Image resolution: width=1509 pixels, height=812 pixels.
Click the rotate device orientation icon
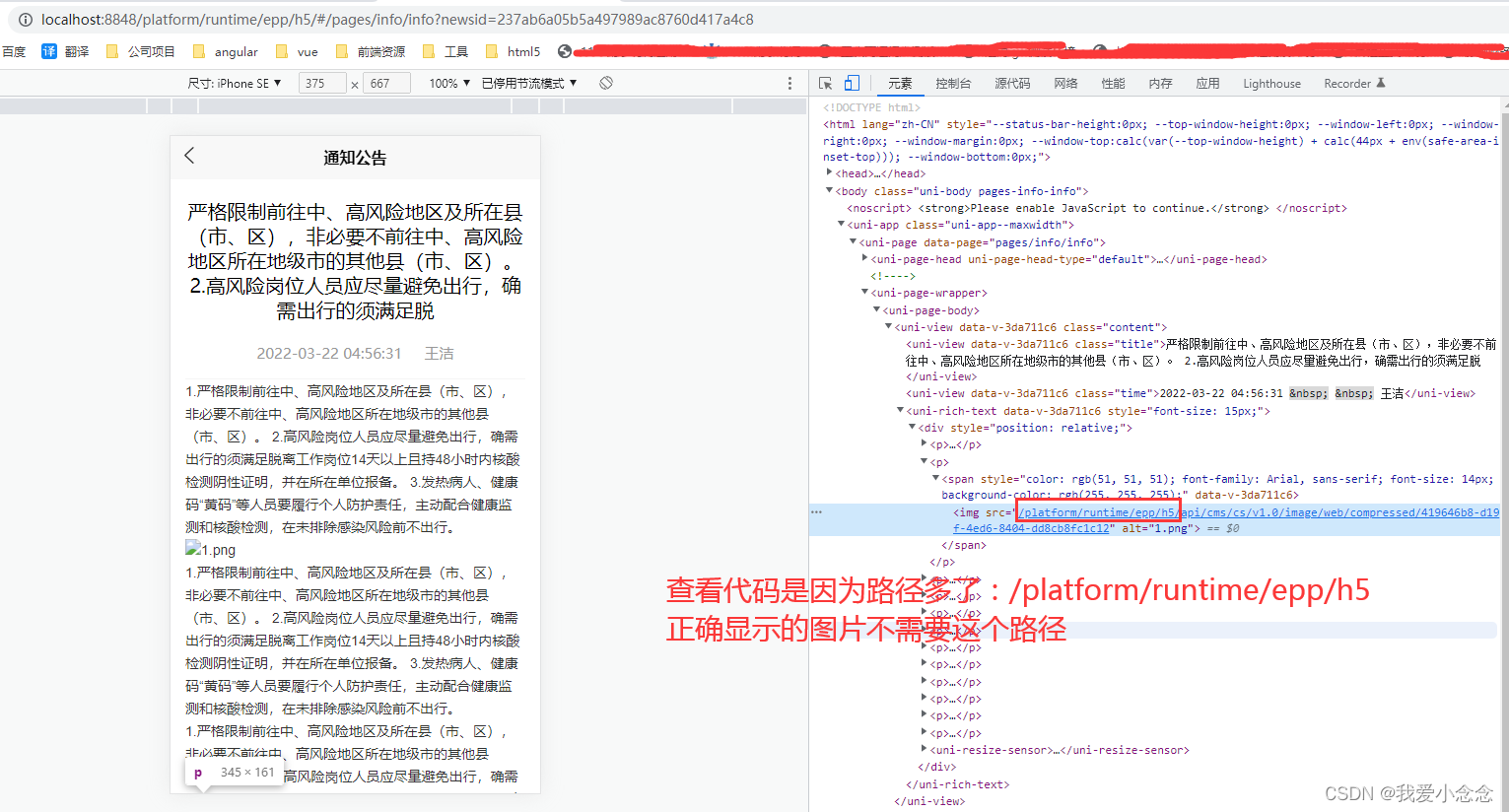606,83
